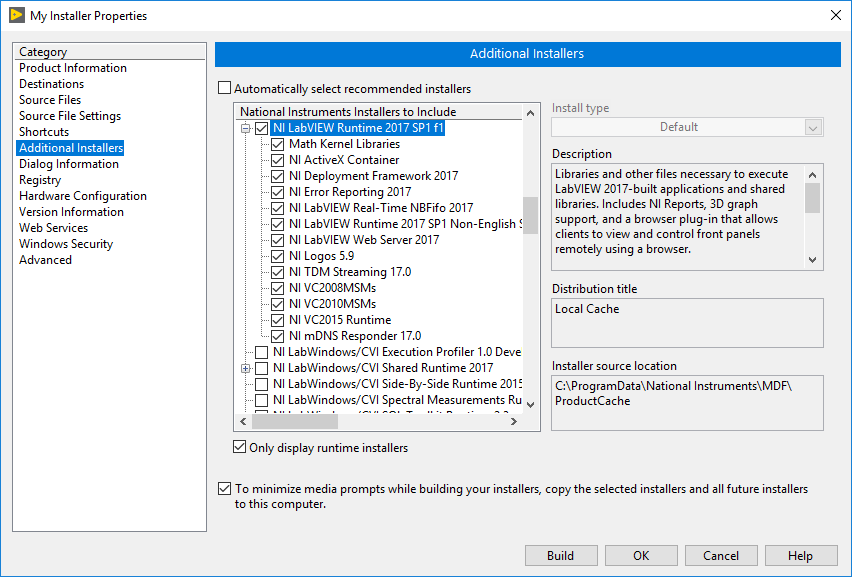The image size is (852, 577).
Task: Open Help for this dialog
Action: point(801,555)
